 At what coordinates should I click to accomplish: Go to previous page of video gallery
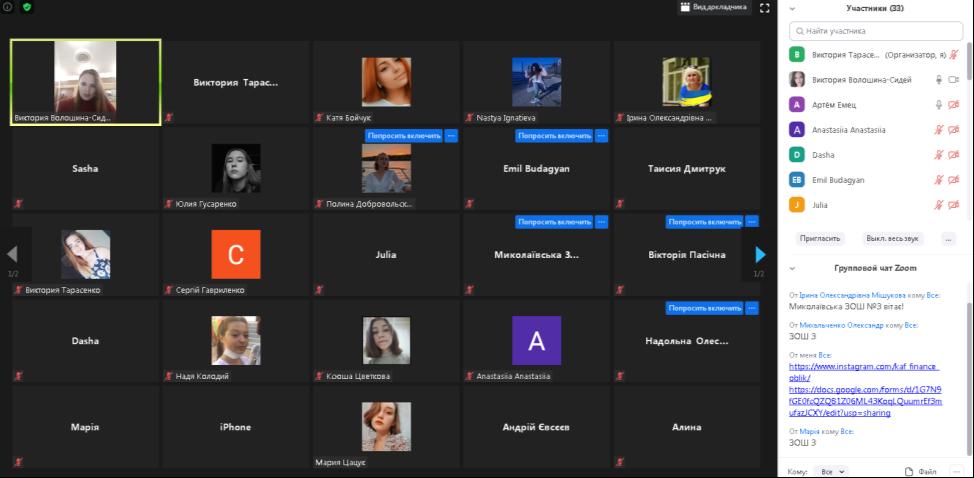[13, 254]
